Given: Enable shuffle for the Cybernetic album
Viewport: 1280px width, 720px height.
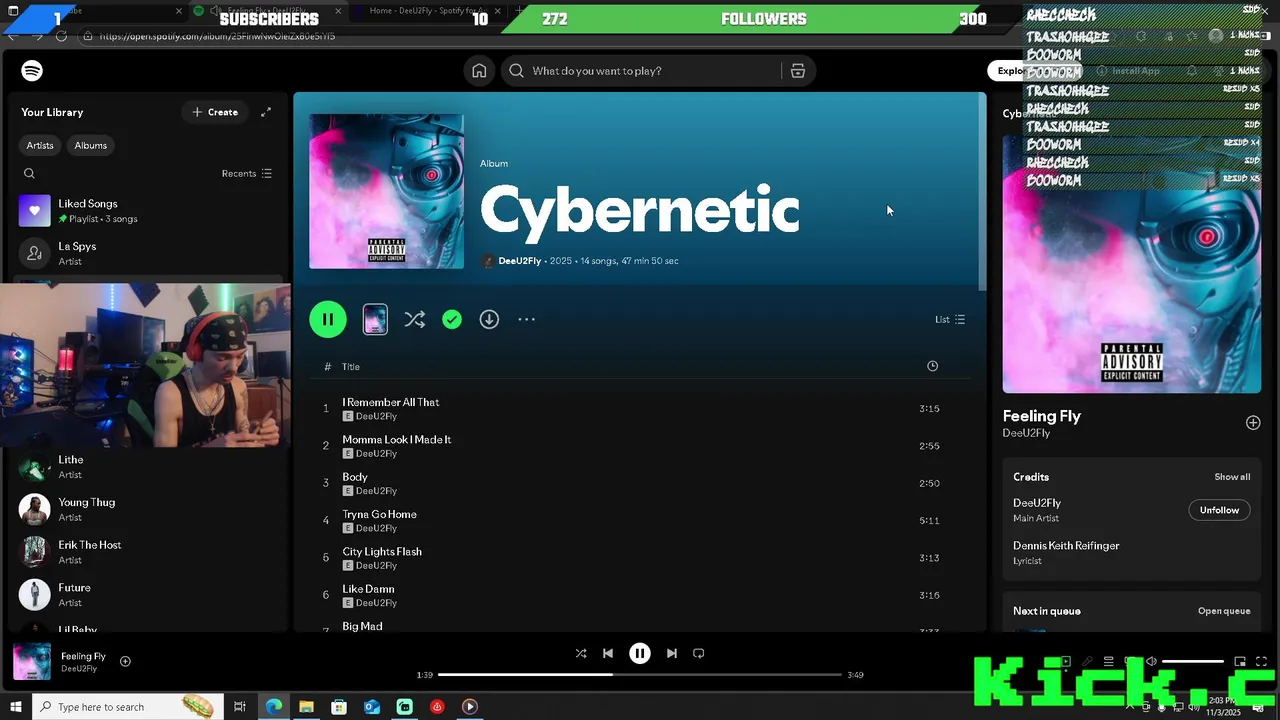Looking at the screenshot, I should point(415,319).
